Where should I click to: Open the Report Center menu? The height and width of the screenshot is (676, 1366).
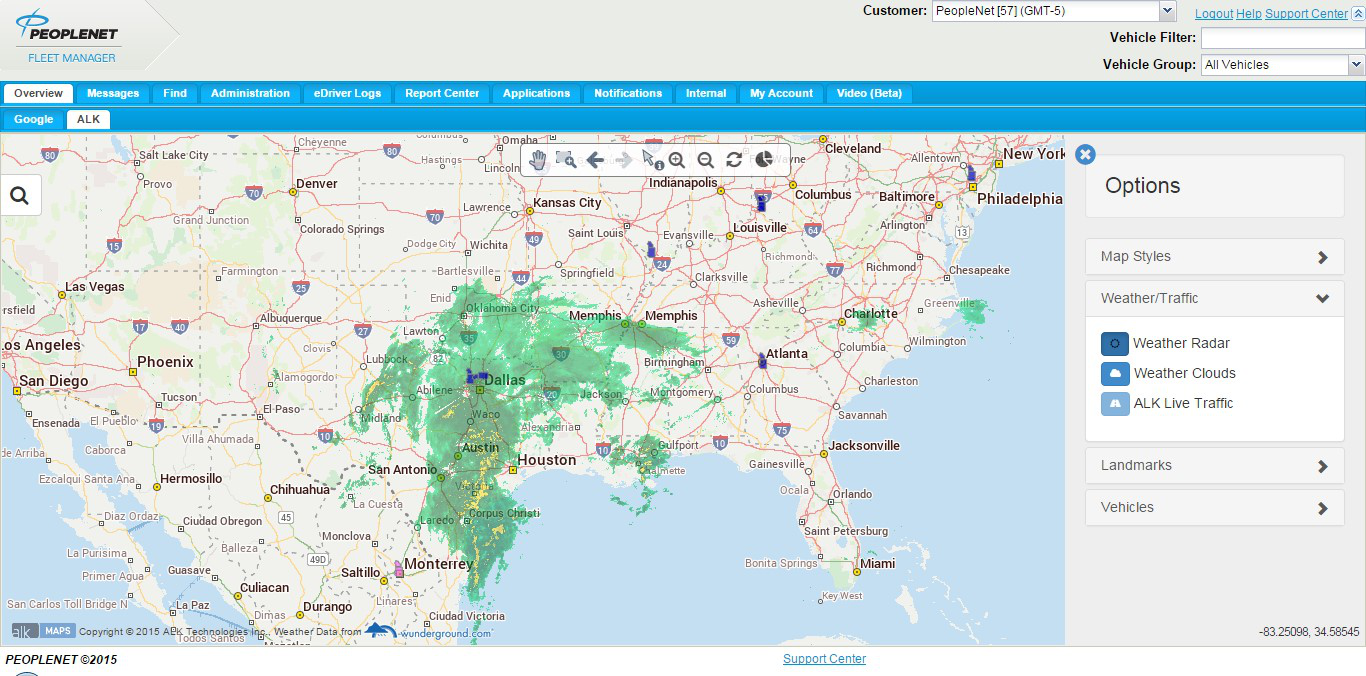point(441,93)
